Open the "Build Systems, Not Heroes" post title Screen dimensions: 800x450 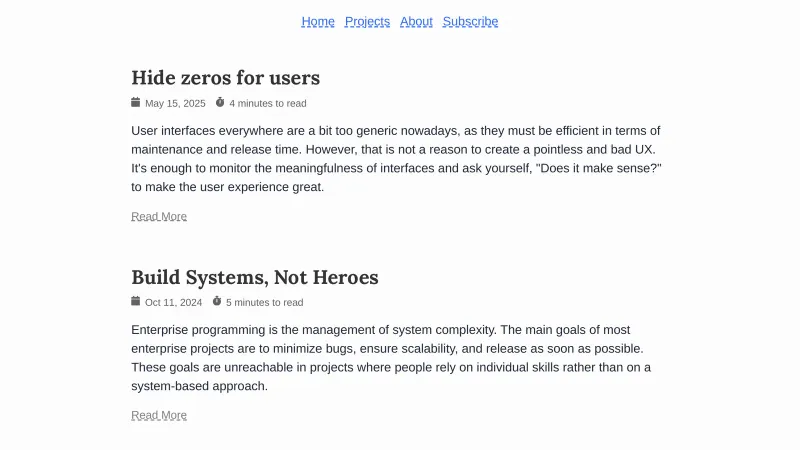[x=254, y=277]
